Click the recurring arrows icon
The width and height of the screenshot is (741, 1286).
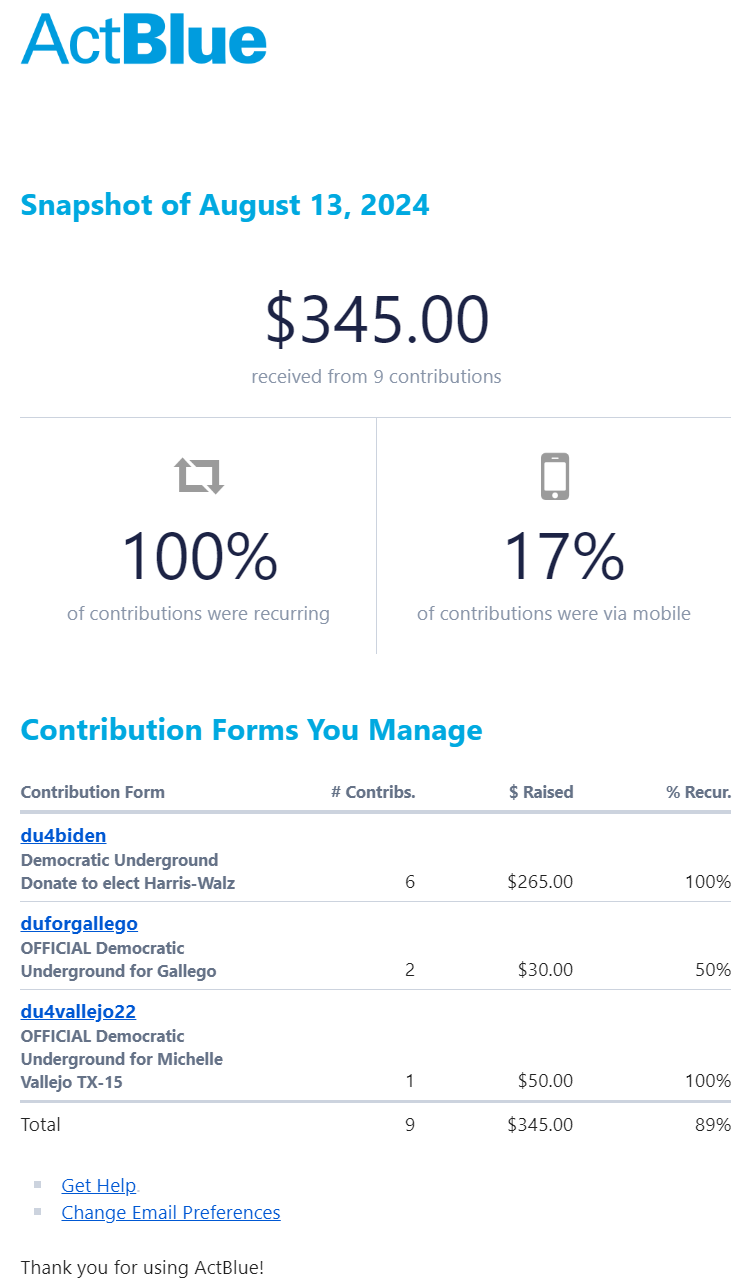[x=200, y=476]
